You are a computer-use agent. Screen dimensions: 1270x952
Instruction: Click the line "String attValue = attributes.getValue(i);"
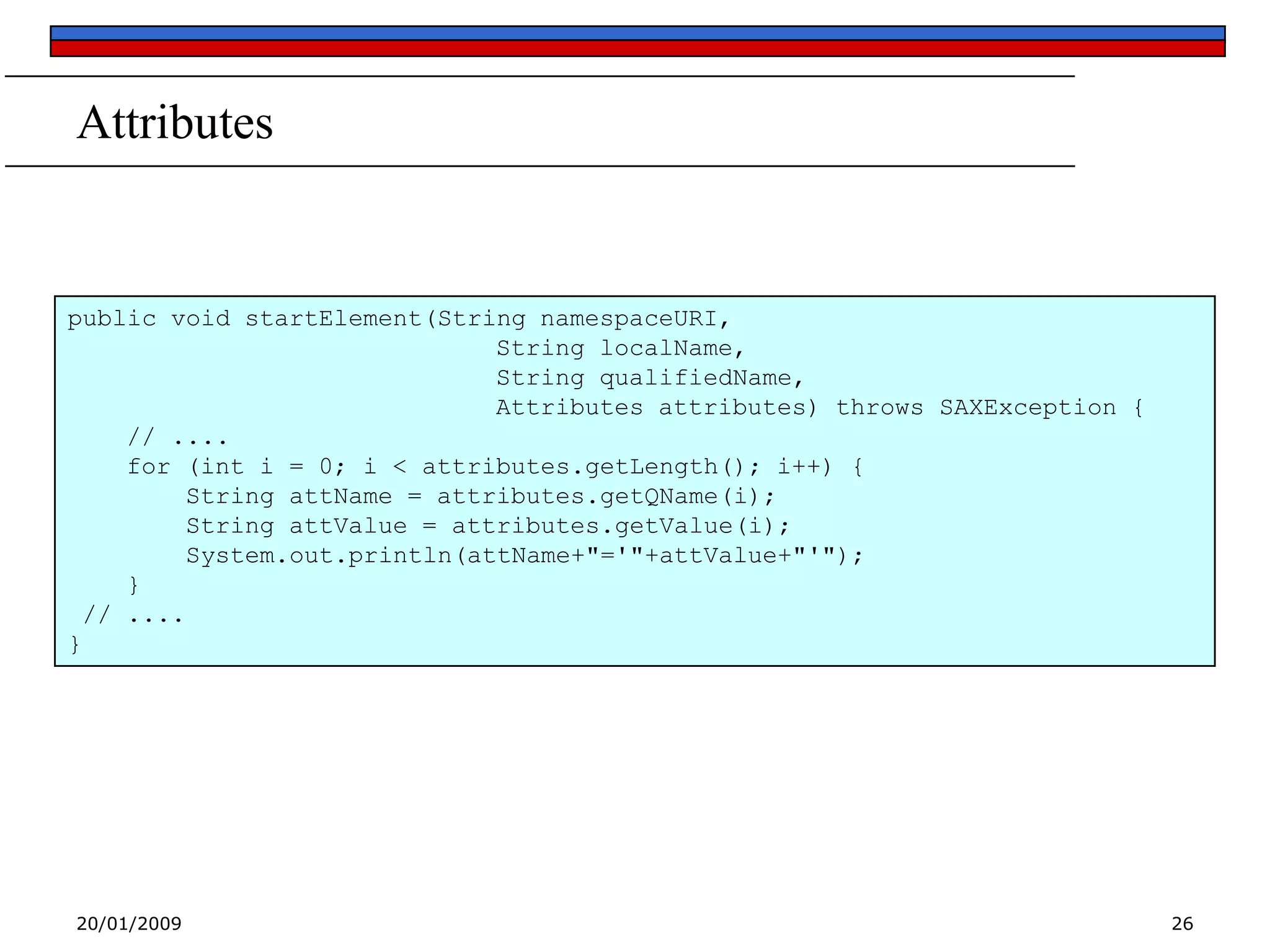(x=488, y=527)
